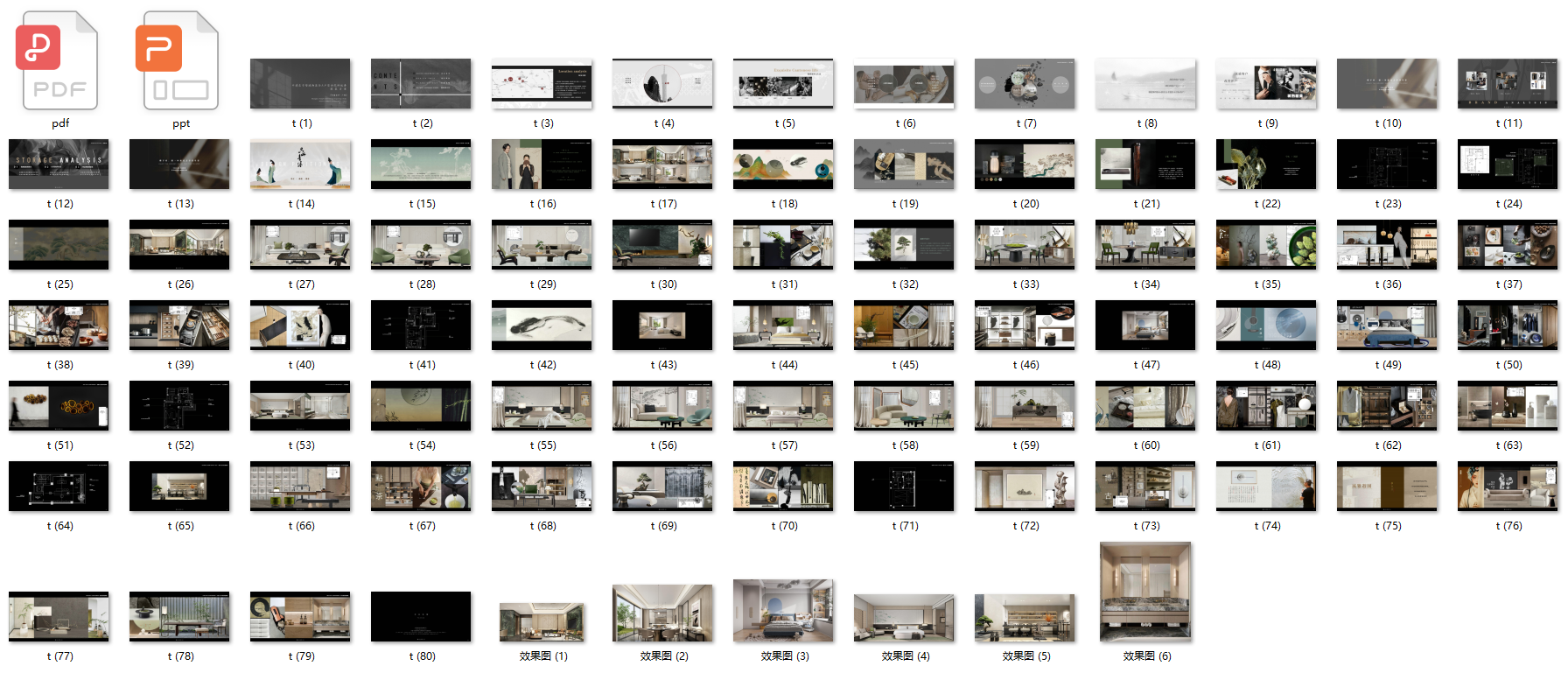Open rendering image 效果图 (1)
Image resolution: width=1568 pixels, height=680 pixels.
(x=542, y=622)
